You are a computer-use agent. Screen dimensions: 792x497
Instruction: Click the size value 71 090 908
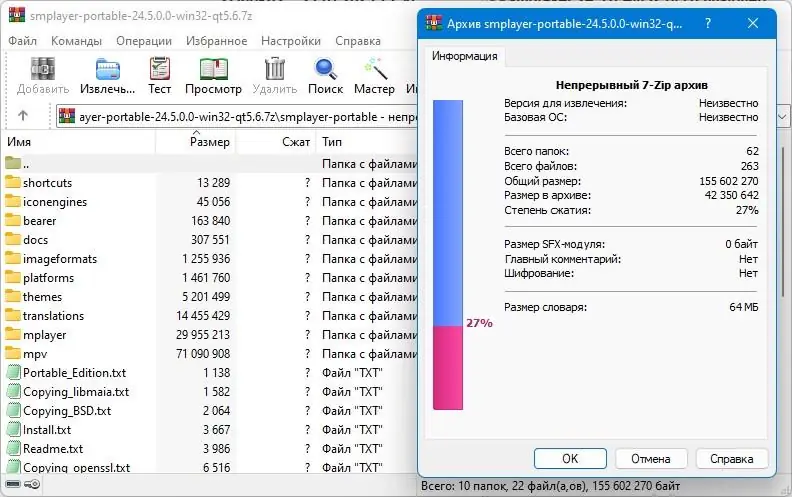tap(203, 354)
